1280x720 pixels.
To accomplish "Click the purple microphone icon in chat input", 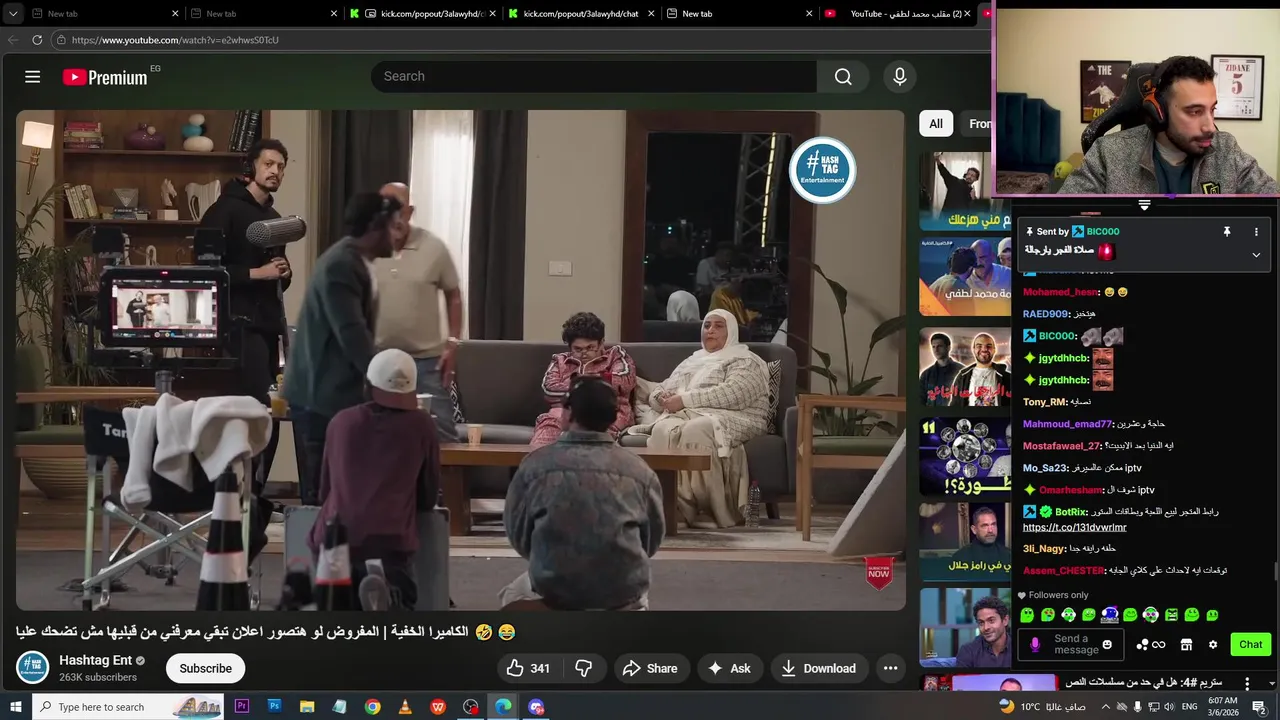I will coord(1035,645).
